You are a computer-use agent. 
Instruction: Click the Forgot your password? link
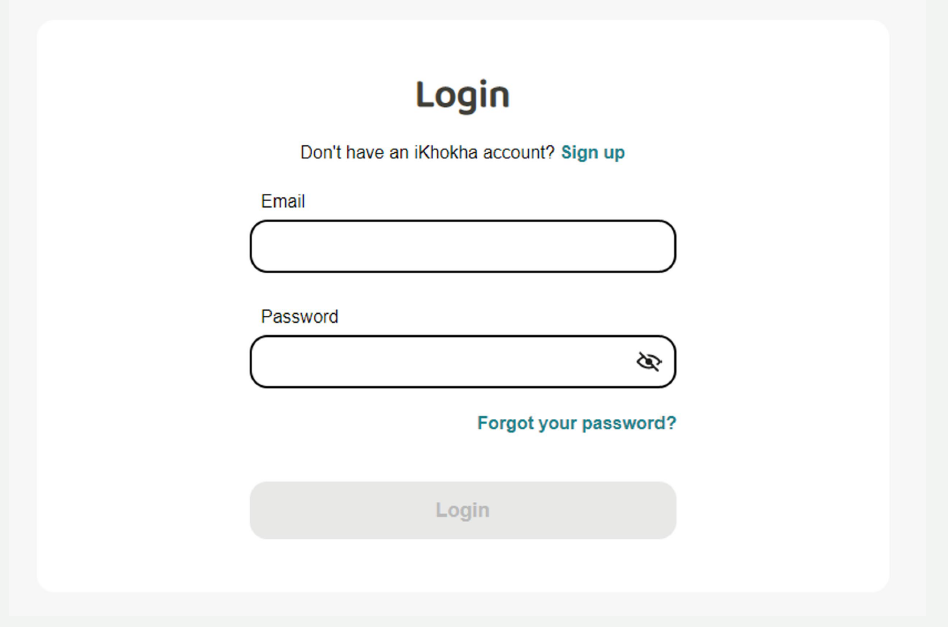pos(576,423)
